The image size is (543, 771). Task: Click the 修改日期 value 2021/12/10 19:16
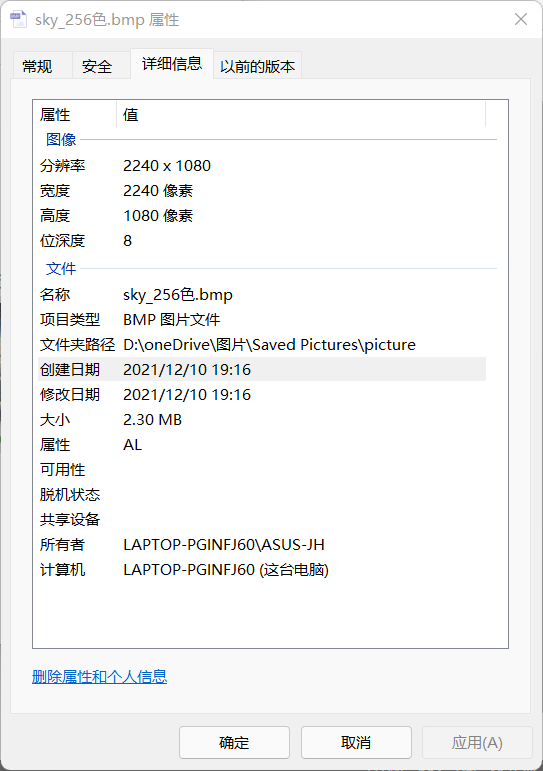coord(187,395)
